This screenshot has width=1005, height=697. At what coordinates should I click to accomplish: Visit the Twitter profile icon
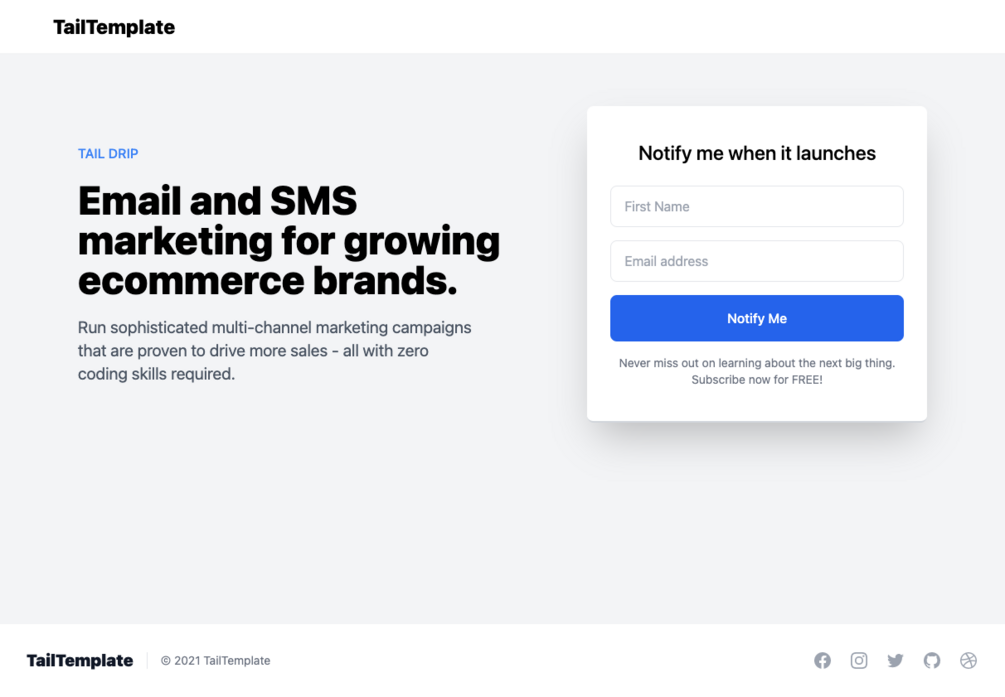(x=895, y=660)
